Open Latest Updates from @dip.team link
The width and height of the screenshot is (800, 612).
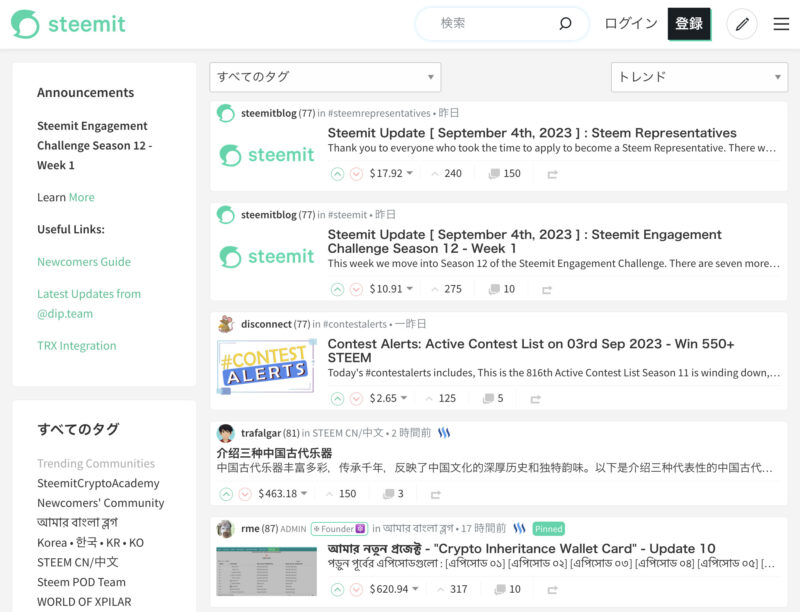[x=89, y=303]
